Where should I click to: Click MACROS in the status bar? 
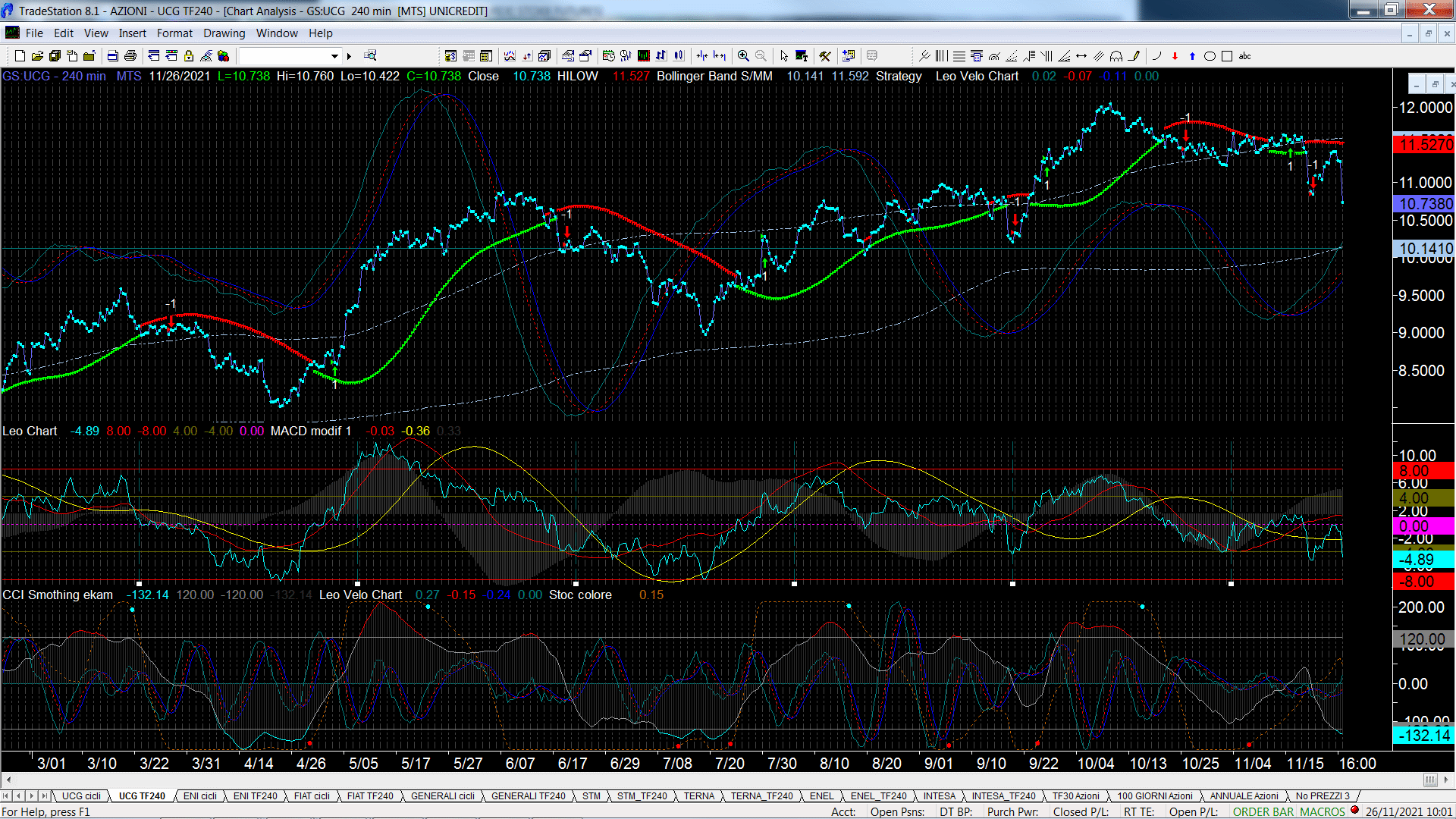pos(1322,811)
